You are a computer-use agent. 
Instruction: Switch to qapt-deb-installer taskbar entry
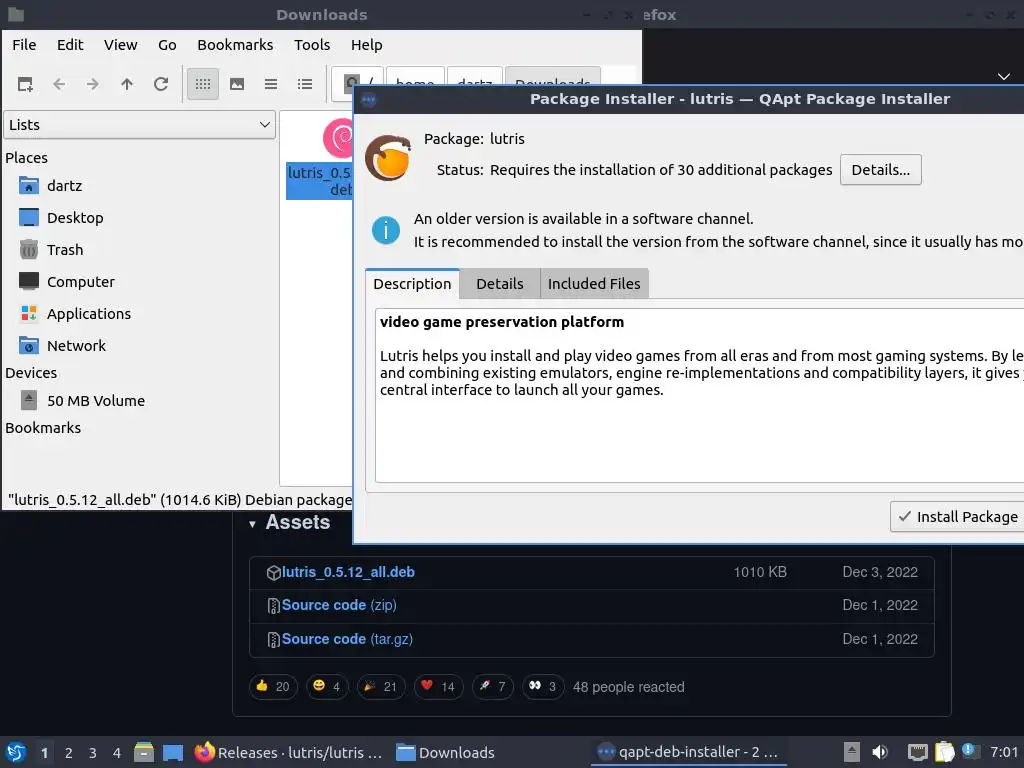[x=689, y=752]
